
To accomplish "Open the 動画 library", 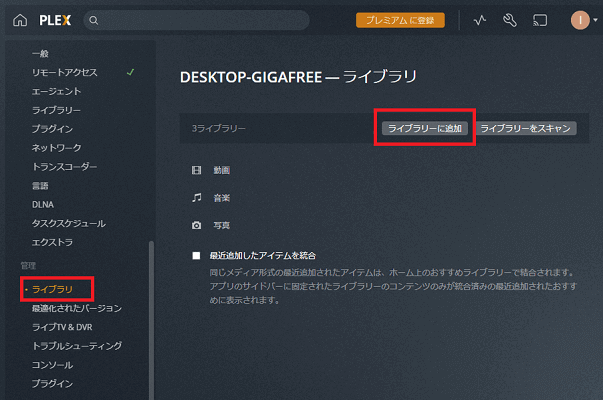I will 222,170.
